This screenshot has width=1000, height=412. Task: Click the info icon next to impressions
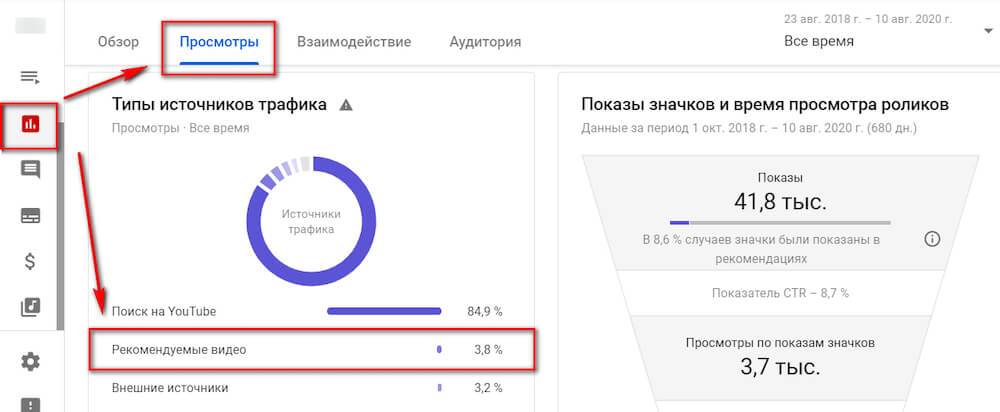(x=932, y=238)
